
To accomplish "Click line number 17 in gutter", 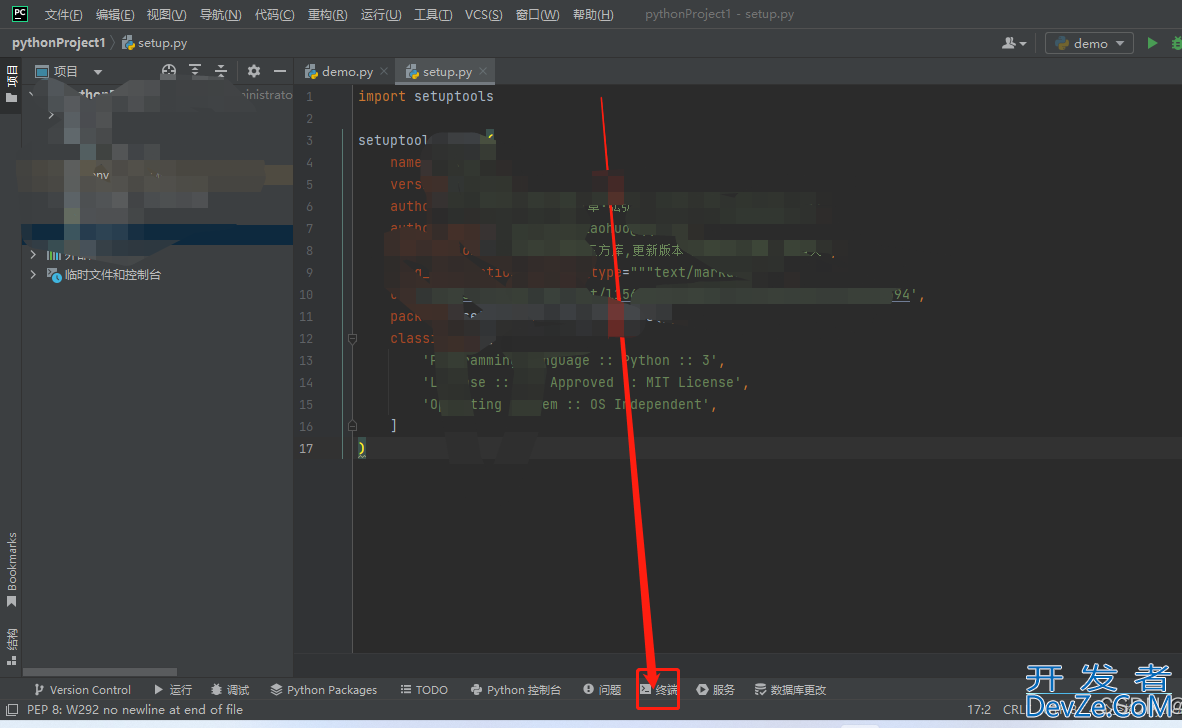I will [x=306, y=448].
